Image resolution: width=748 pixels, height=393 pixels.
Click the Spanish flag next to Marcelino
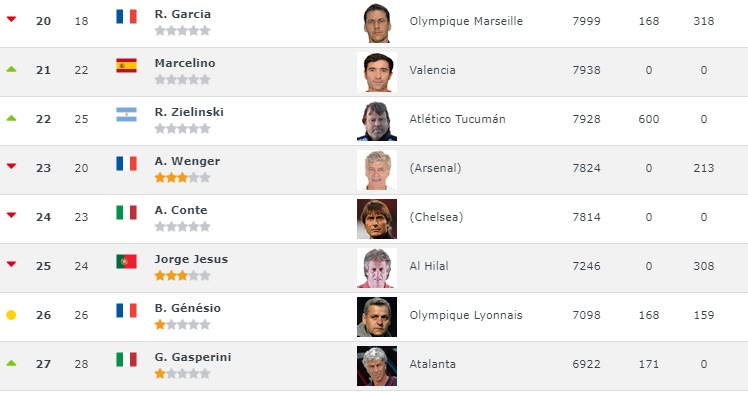click(x=126, y=65)
